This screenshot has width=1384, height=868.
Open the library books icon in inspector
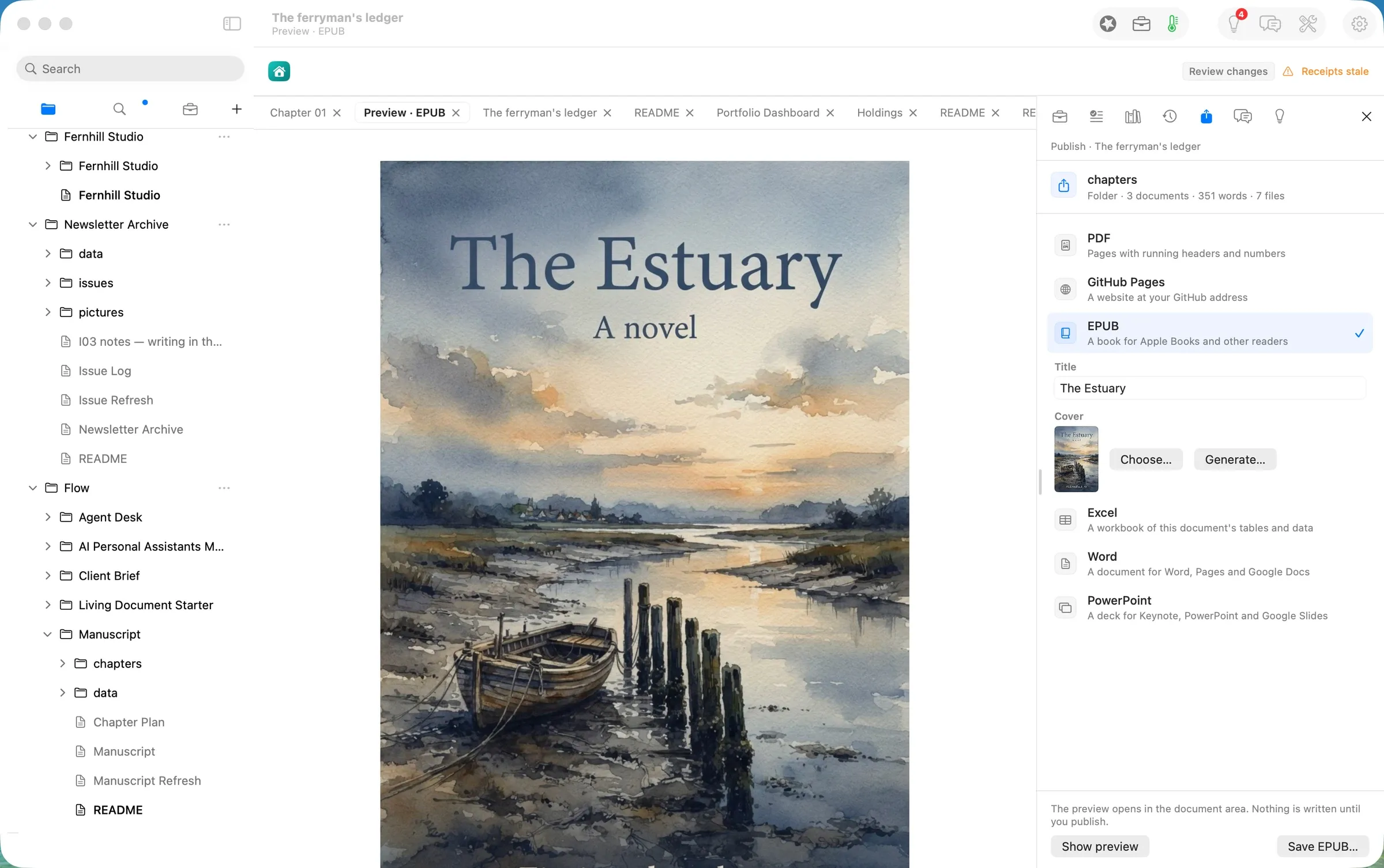(x=1133, y=116)
